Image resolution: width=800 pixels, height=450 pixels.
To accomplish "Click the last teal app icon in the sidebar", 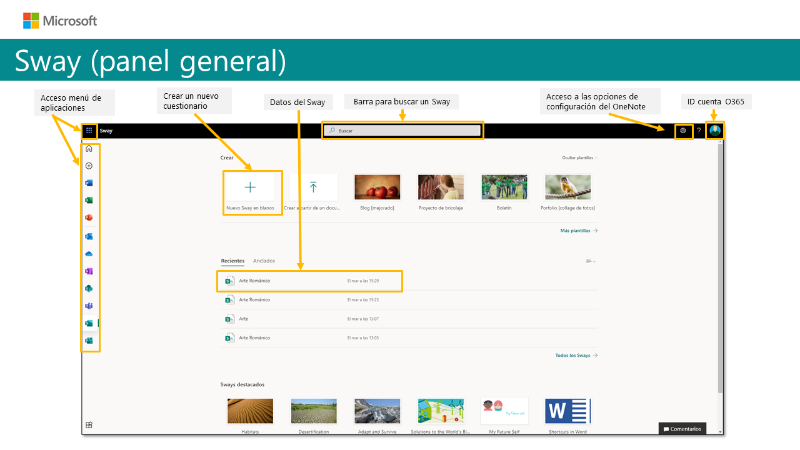I will [89, 340].
